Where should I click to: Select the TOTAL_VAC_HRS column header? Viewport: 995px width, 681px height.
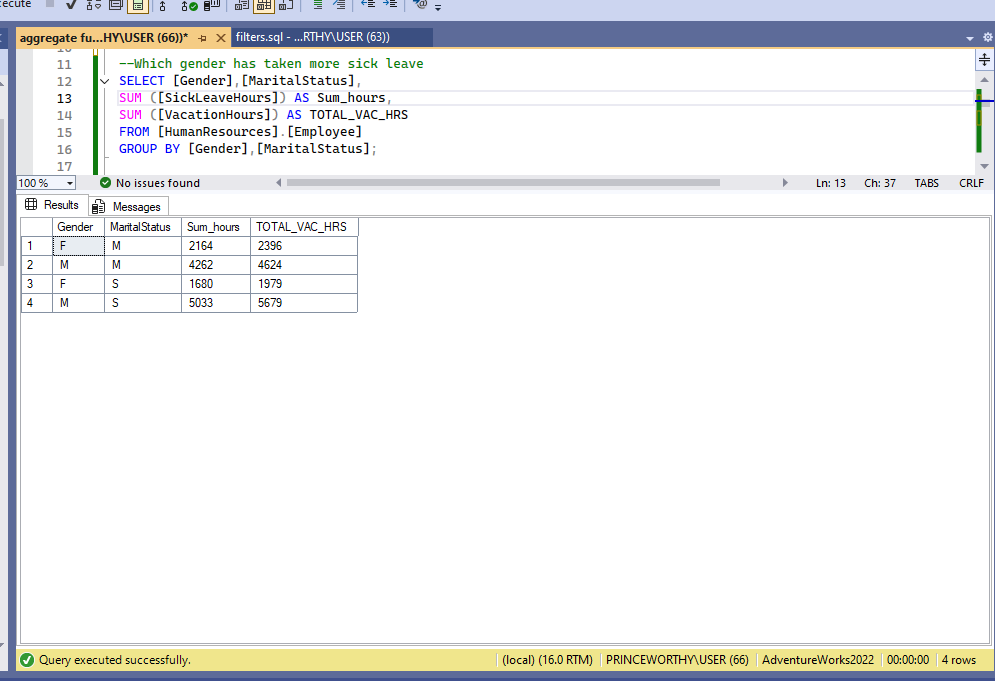pyautogui.click(x=304, y=227)
